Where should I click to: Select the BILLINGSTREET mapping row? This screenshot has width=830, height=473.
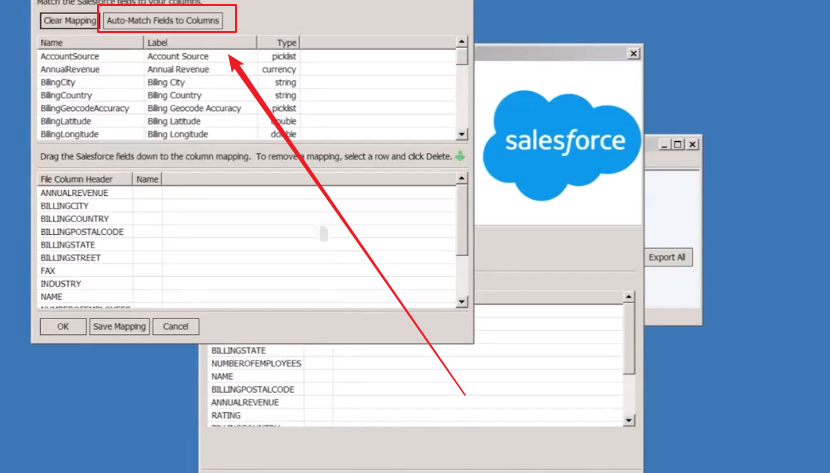coord(247,258)
